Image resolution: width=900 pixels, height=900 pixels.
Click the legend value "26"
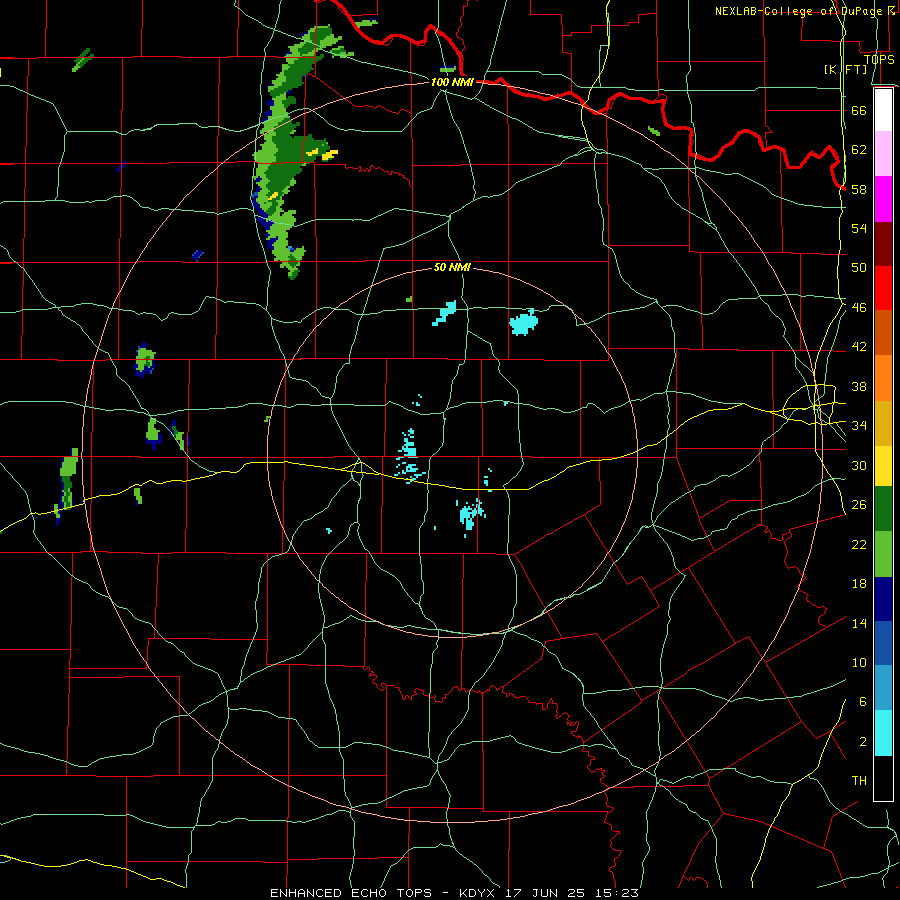pyautogui.click(x=859, y=505)
